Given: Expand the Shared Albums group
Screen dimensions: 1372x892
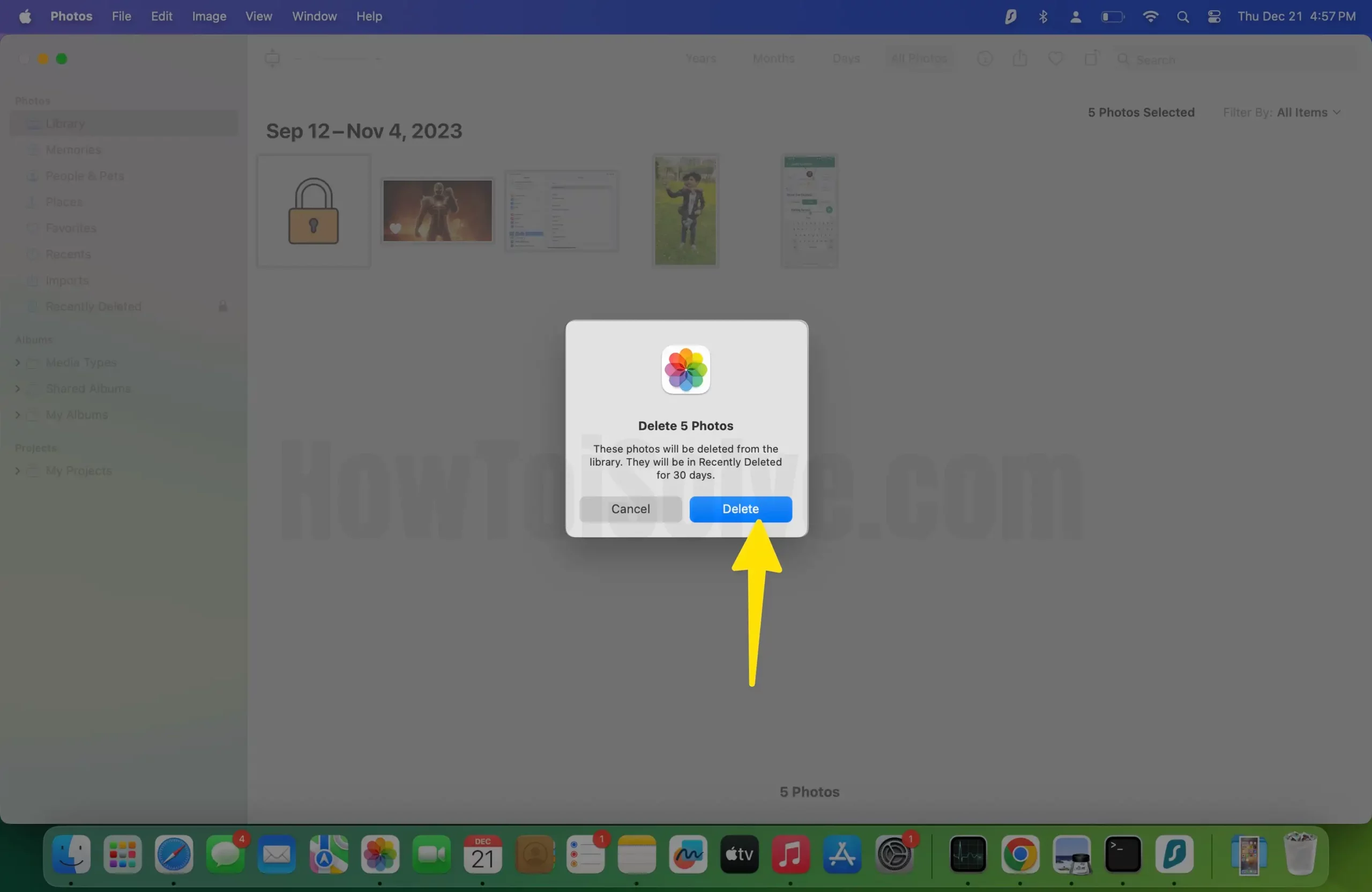Looking at the screenshot, I should [17, 388].
